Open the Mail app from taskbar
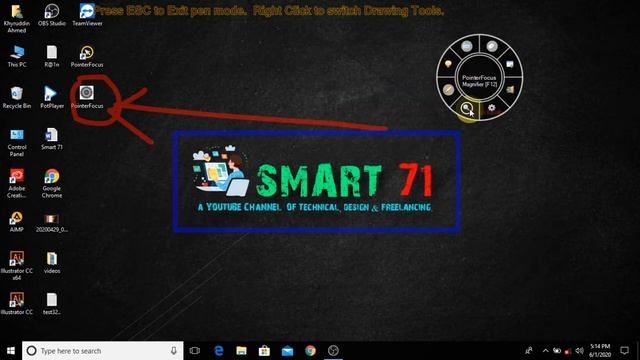640x360 pixels. 287,351
